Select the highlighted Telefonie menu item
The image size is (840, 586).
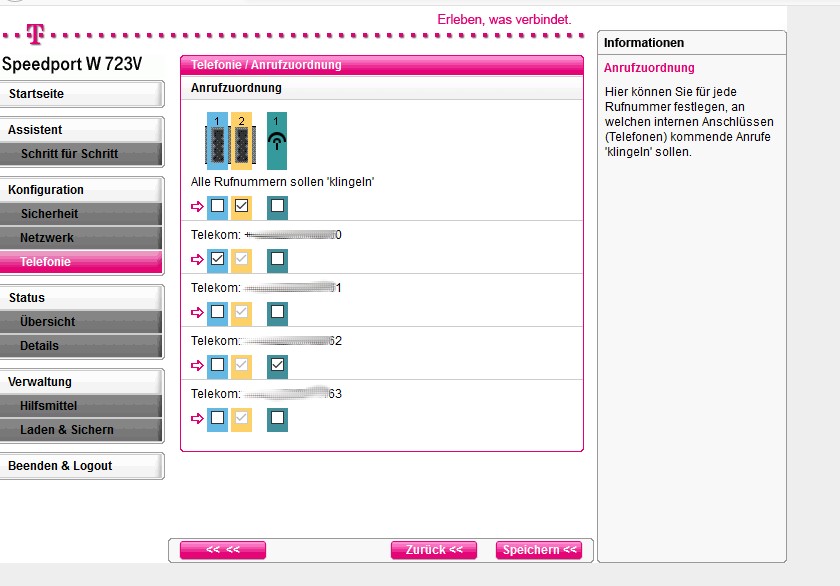click(81, 262)
